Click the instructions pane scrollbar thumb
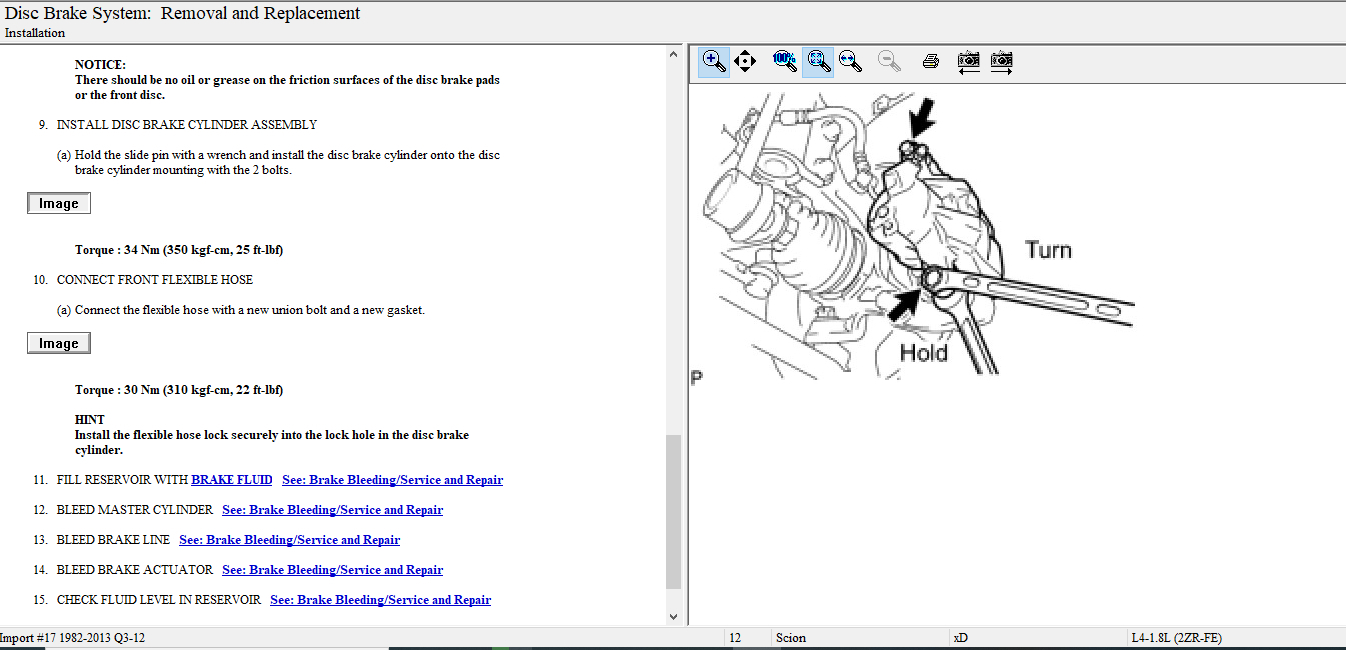The width and height of the screenshot is (1346, 650). coord(673,510)
